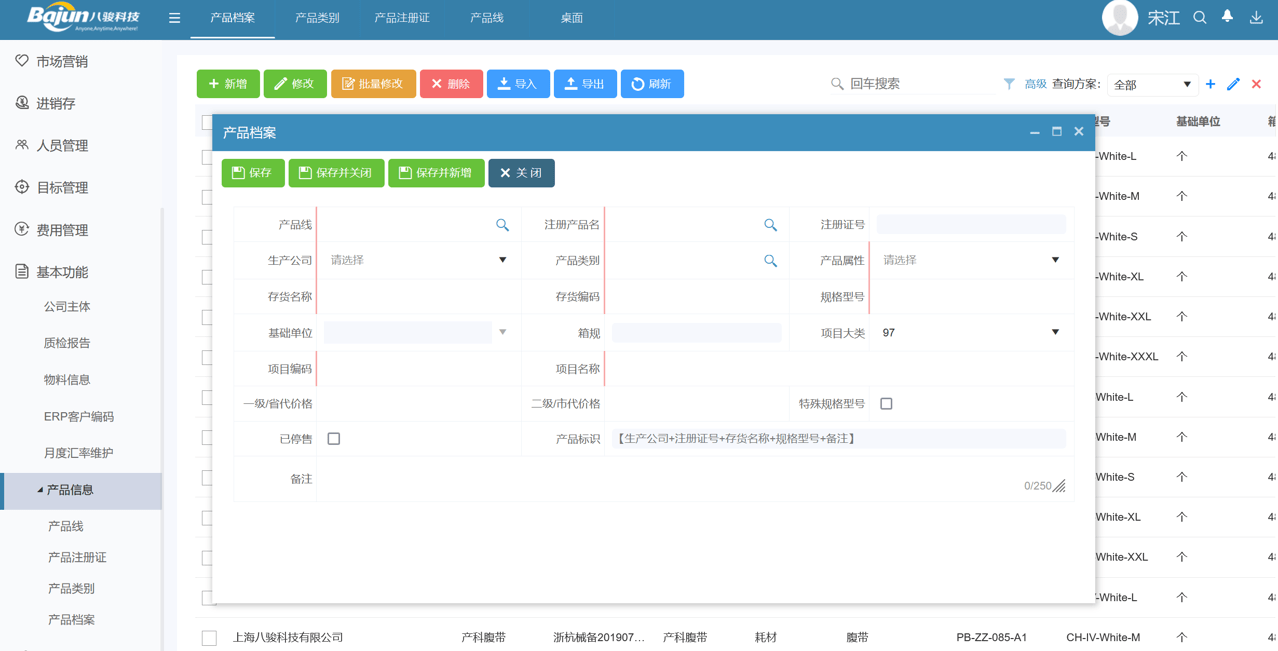1278x651 pixels.
Task: Click blue plus icon to add query scheme
Action: (x=1210, y=84)
